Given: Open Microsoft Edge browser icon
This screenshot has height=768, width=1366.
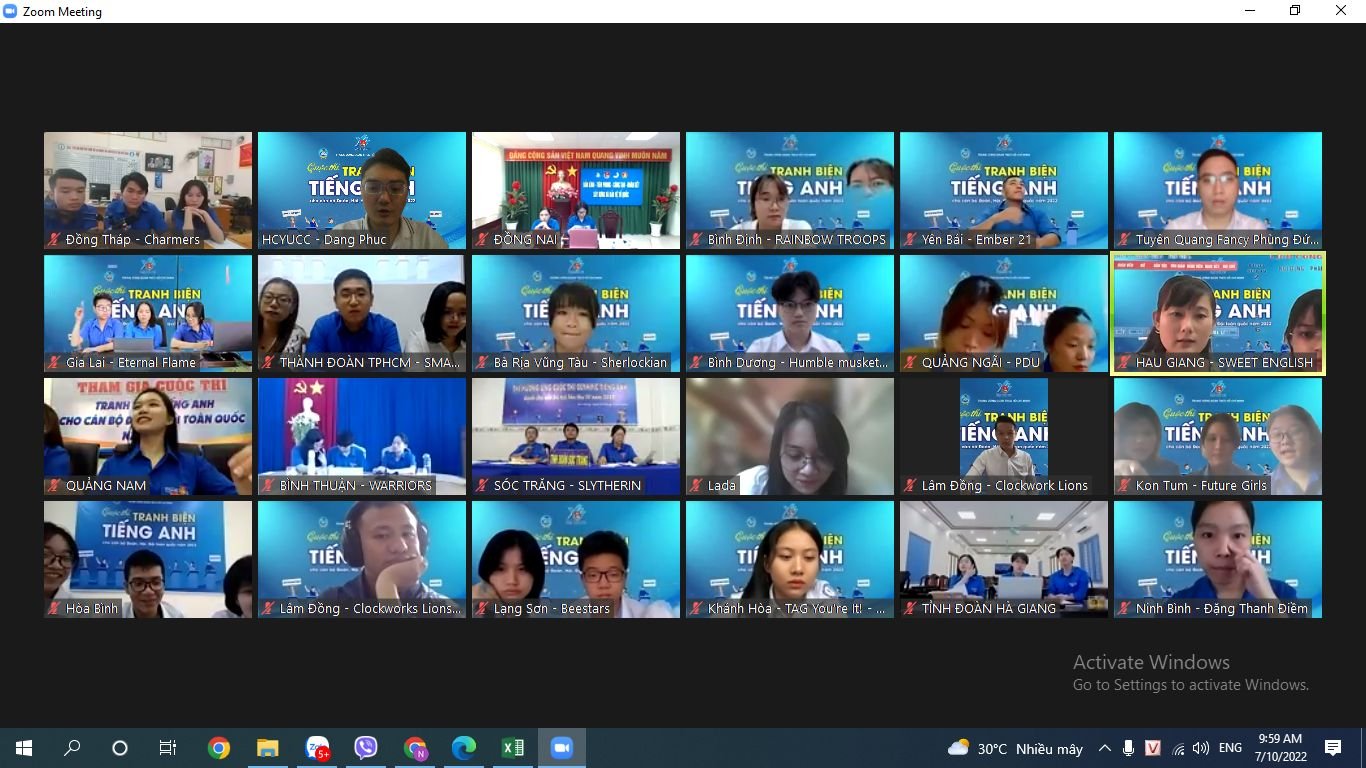Looking at the screenshot, I should (464, 748).
